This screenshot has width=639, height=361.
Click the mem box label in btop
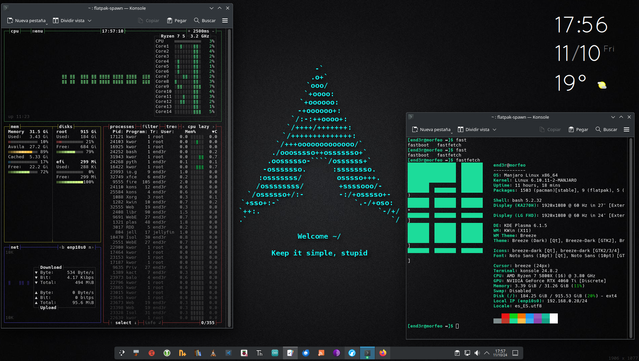pos(15,126)
